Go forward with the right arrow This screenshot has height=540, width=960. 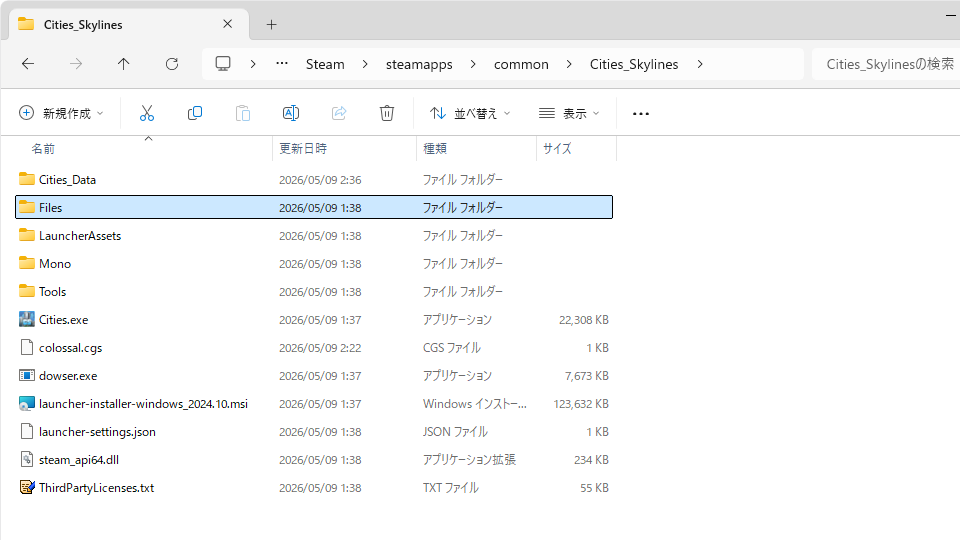(x=76, y=64)
